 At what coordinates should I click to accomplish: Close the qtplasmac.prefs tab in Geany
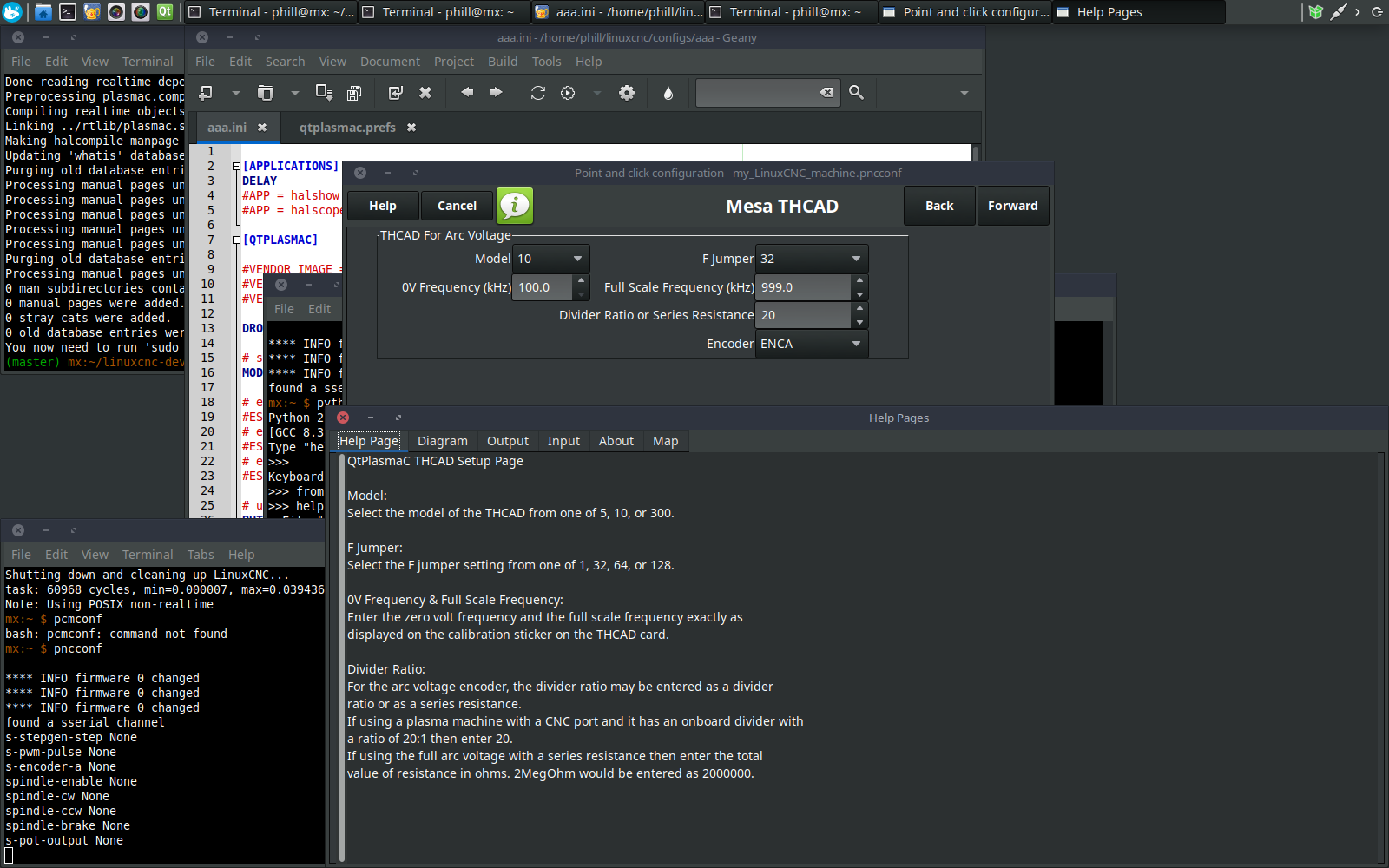[x=411, y=128]
